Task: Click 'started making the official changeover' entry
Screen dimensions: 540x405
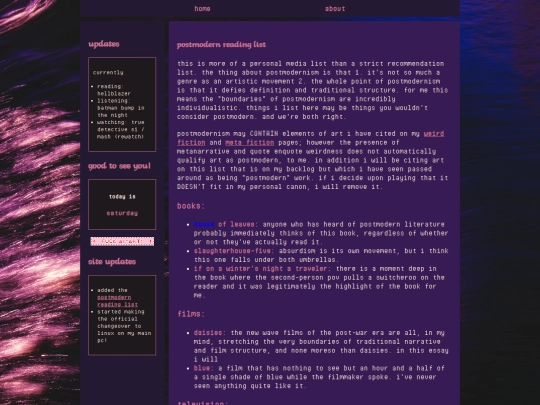Action: coord(124,326)
